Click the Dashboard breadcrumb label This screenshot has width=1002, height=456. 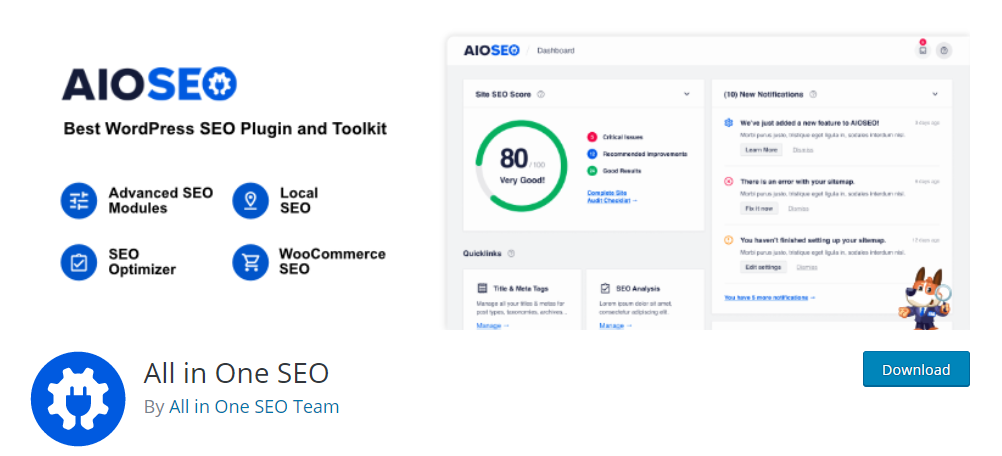pyautogui.click(x=555, y=50)
